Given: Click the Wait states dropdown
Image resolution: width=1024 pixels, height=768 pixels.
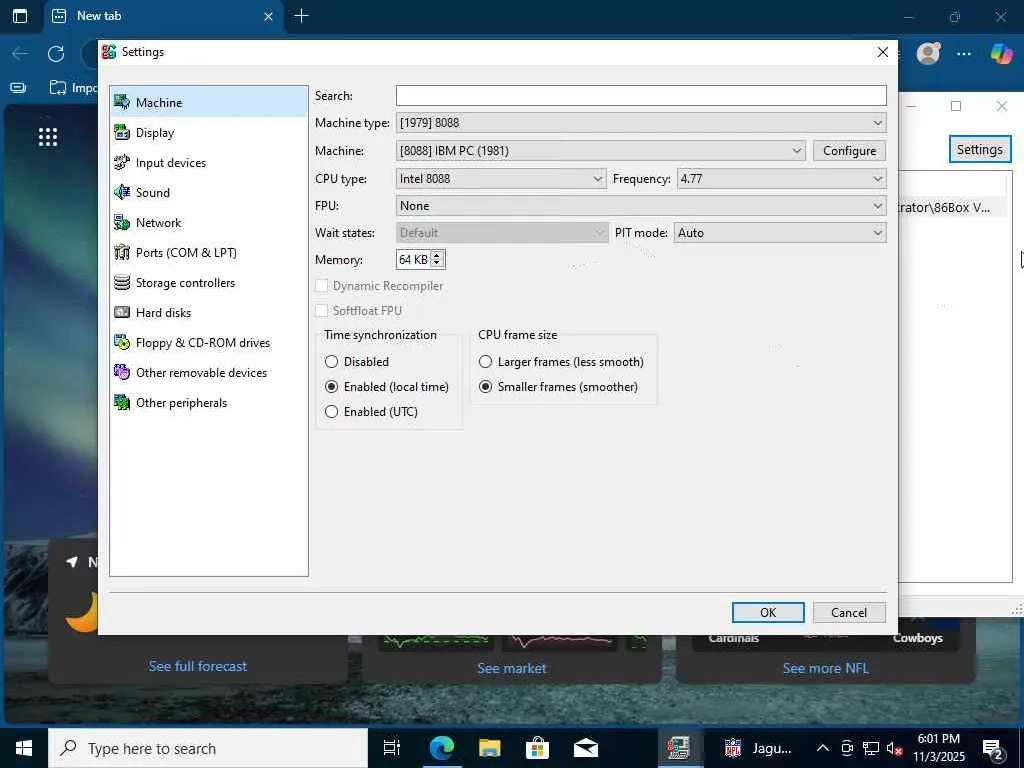Looking at the screenshot, I should (502, 232).
